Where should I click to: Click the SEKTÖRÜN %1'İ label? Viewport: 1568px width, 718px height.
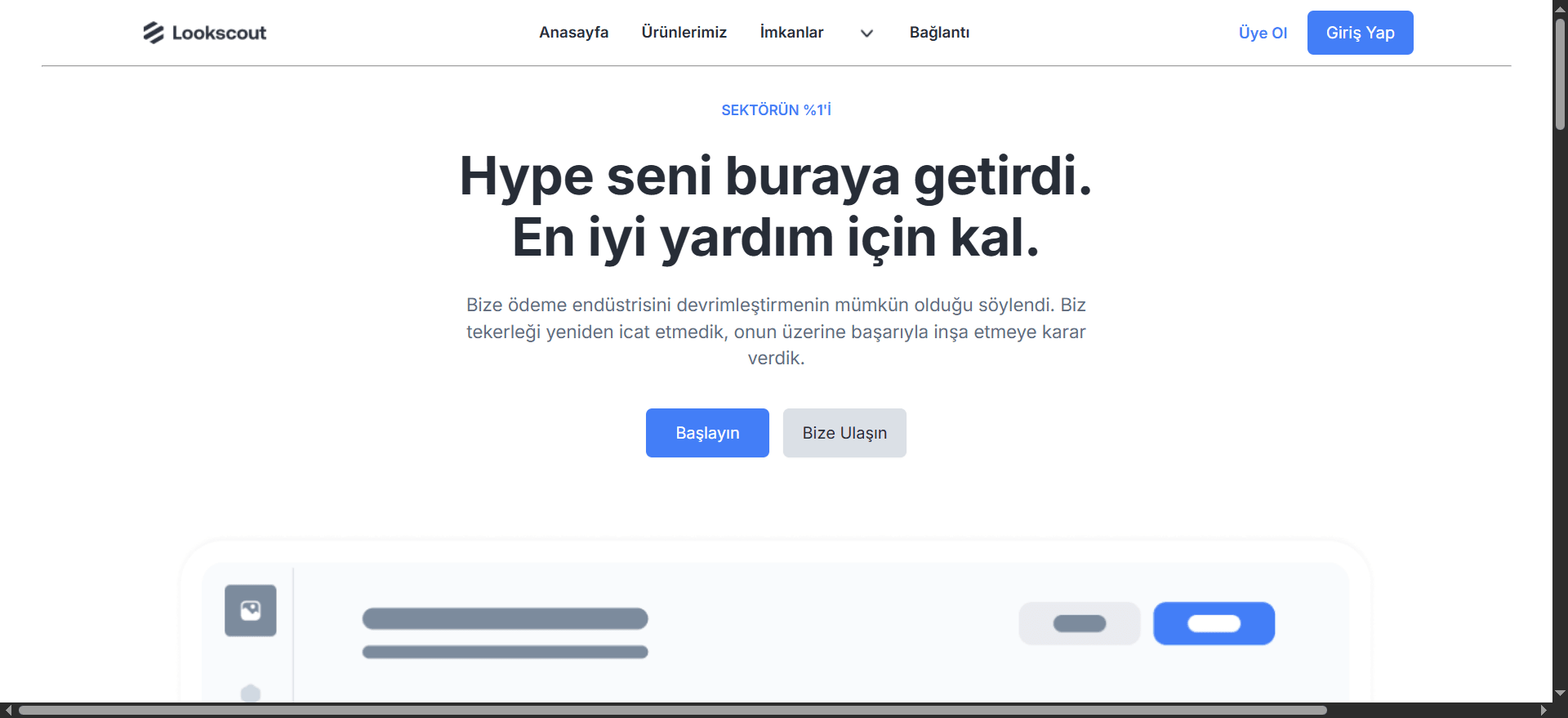tap(776, 110)
